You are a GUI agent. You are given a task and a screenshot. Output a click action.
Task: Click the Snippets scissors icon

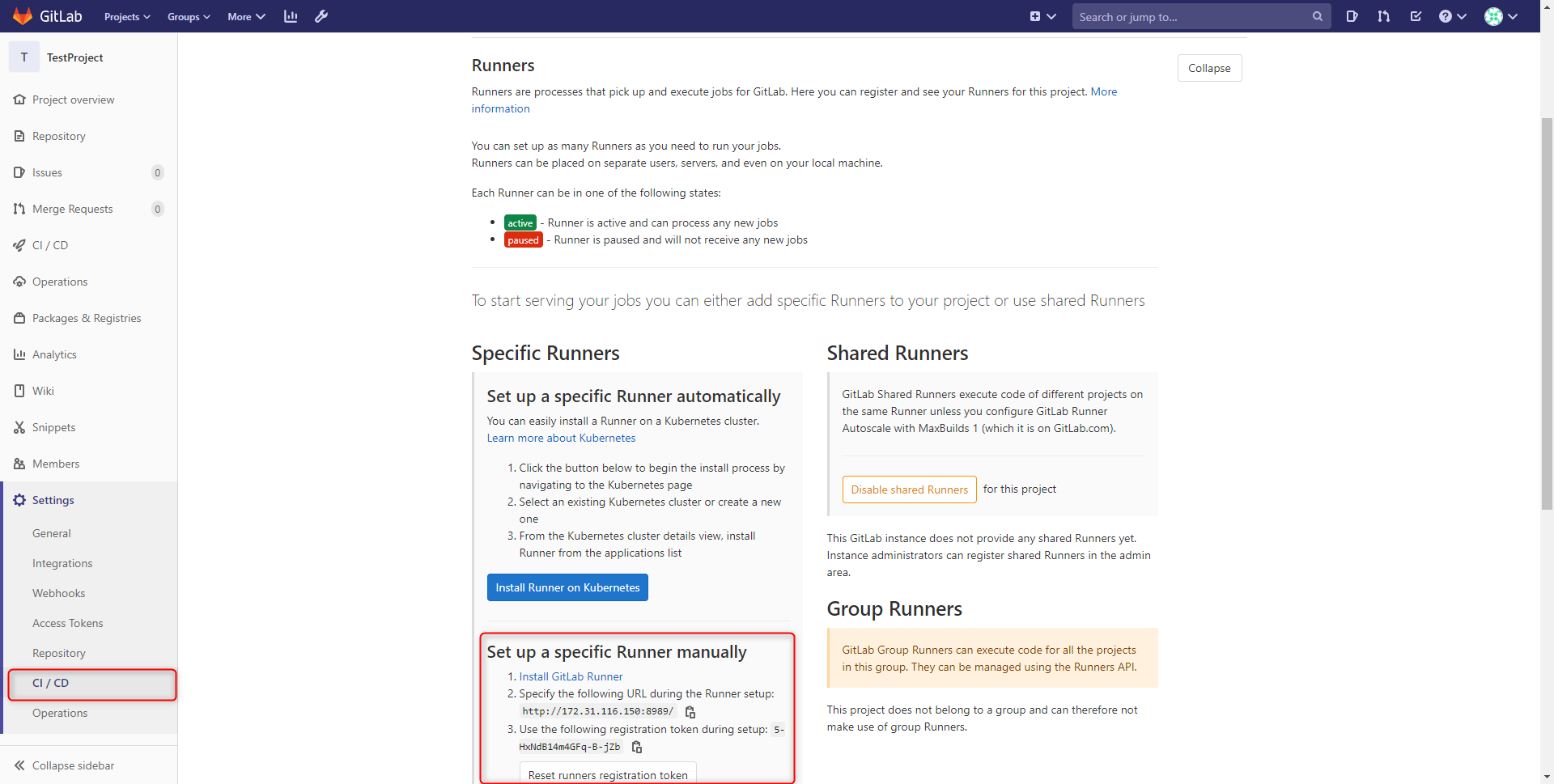tap(19, 427)
